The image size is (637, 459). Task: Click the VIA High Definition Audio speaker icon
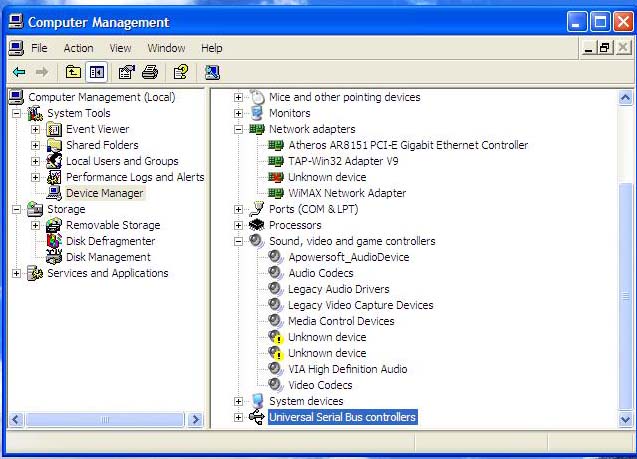(276, 369)
